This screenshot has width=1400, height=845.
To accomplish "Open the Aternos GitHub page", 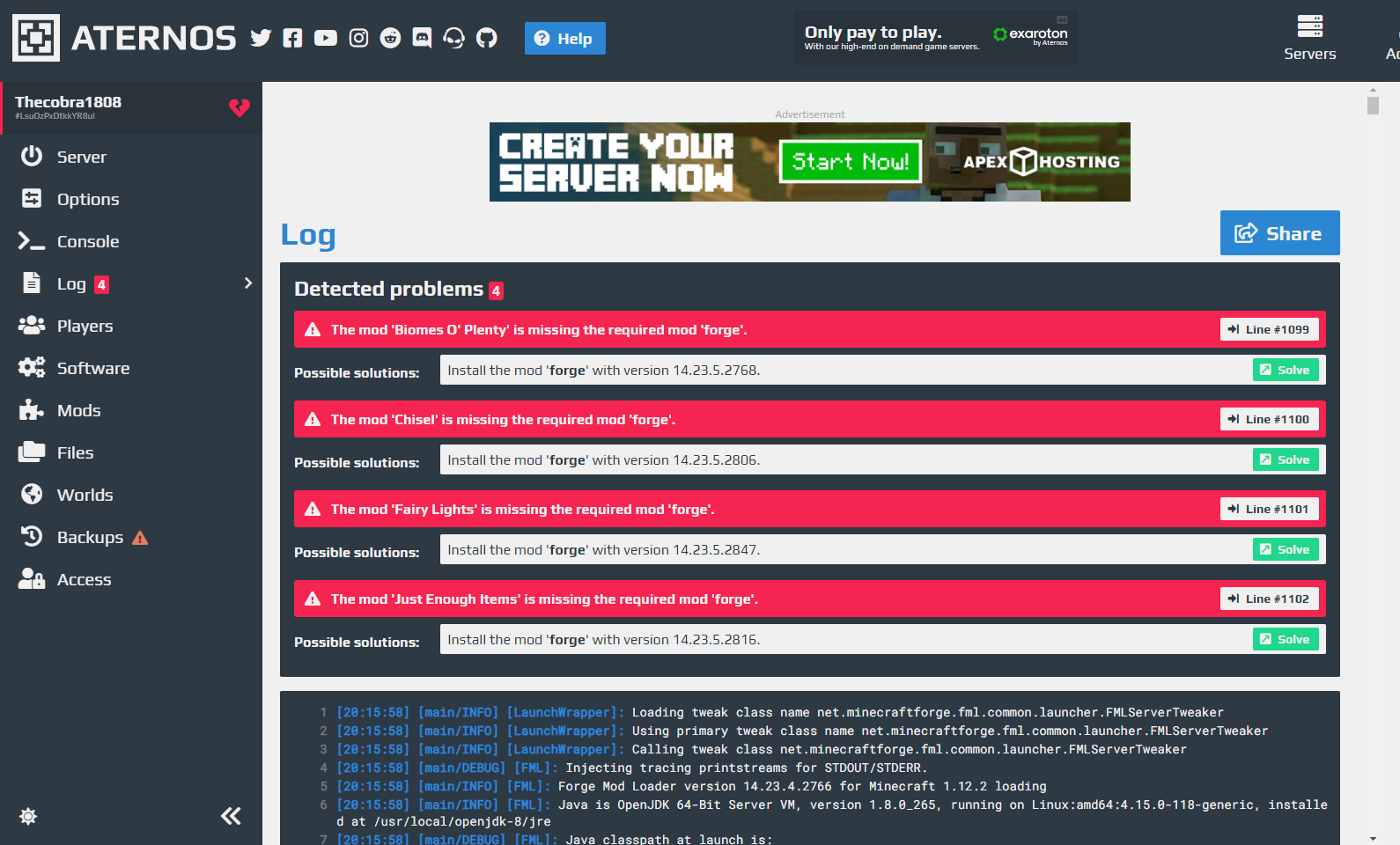I will pyautogui.click(x=487, y=38).
